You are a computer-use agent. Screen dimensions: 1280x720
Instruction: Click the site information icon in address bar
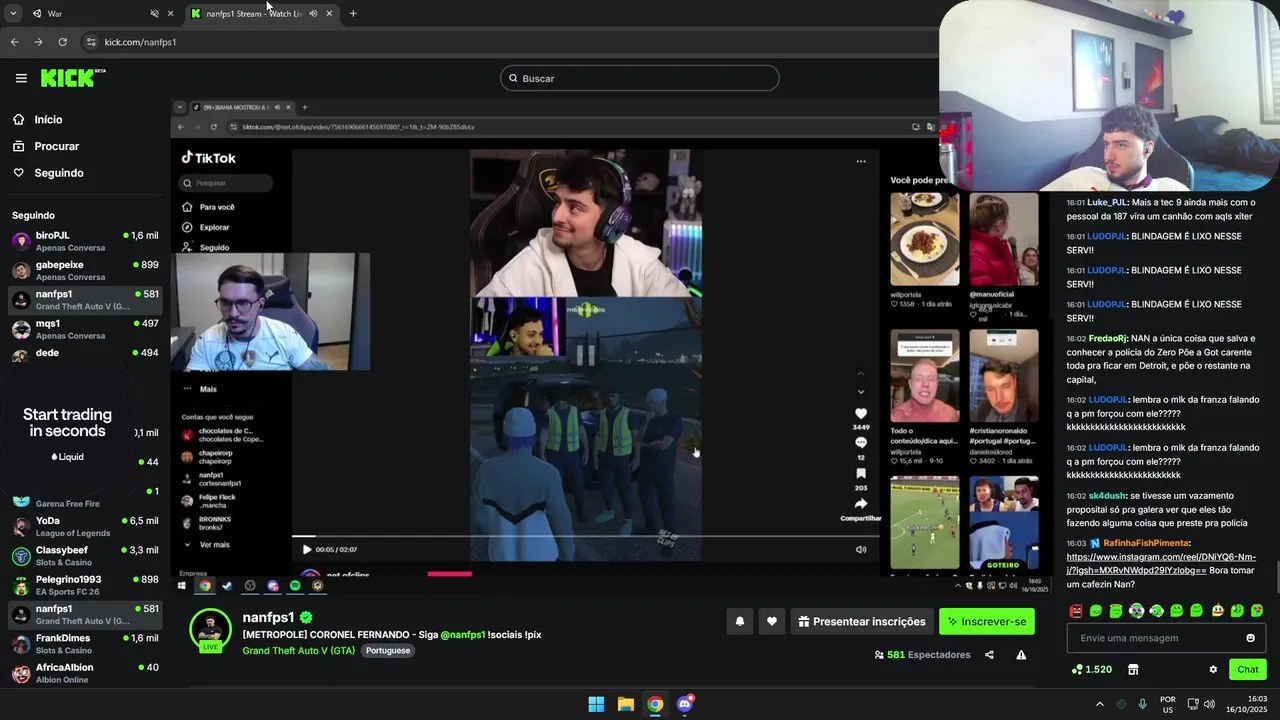point(91,42)
